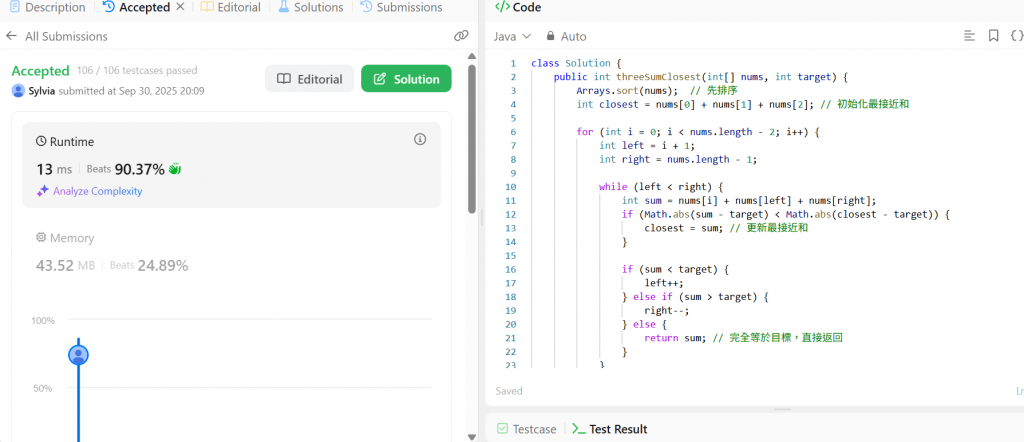Click the Memory chip icon
The width and height of the screenshot is (1024, 442).
point(41,238)
